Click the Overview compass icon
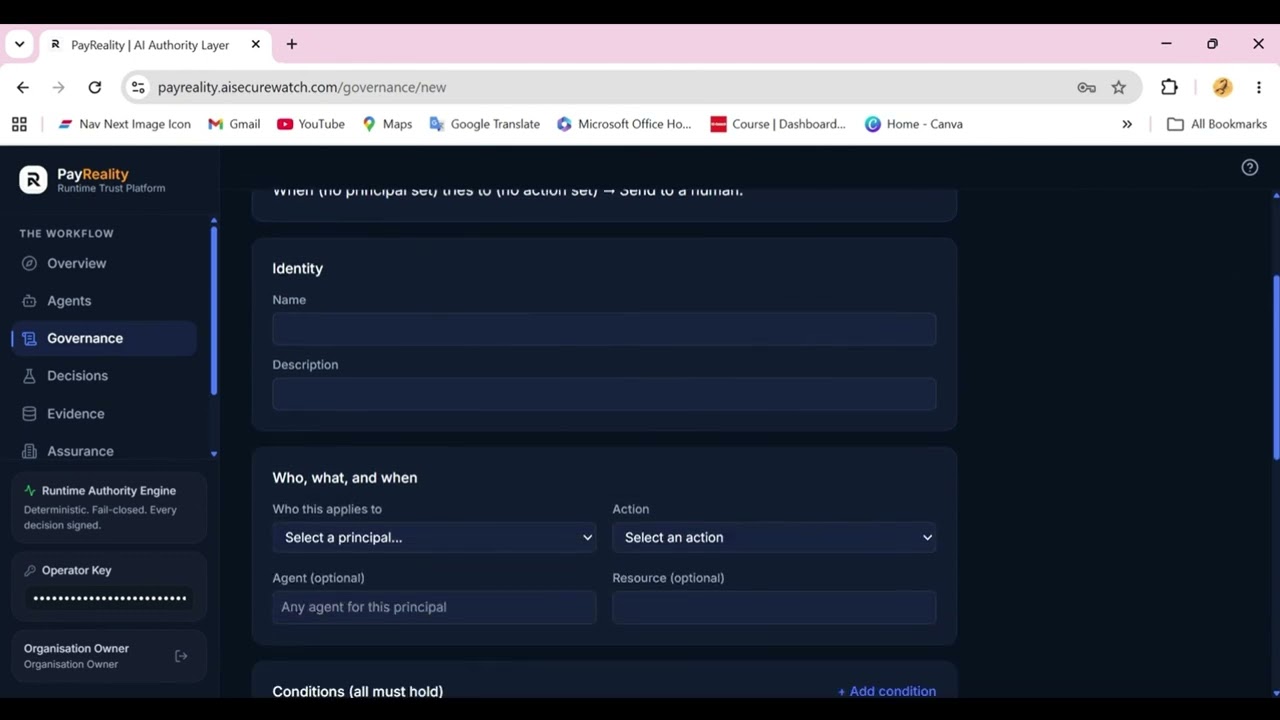 [29, 263]
